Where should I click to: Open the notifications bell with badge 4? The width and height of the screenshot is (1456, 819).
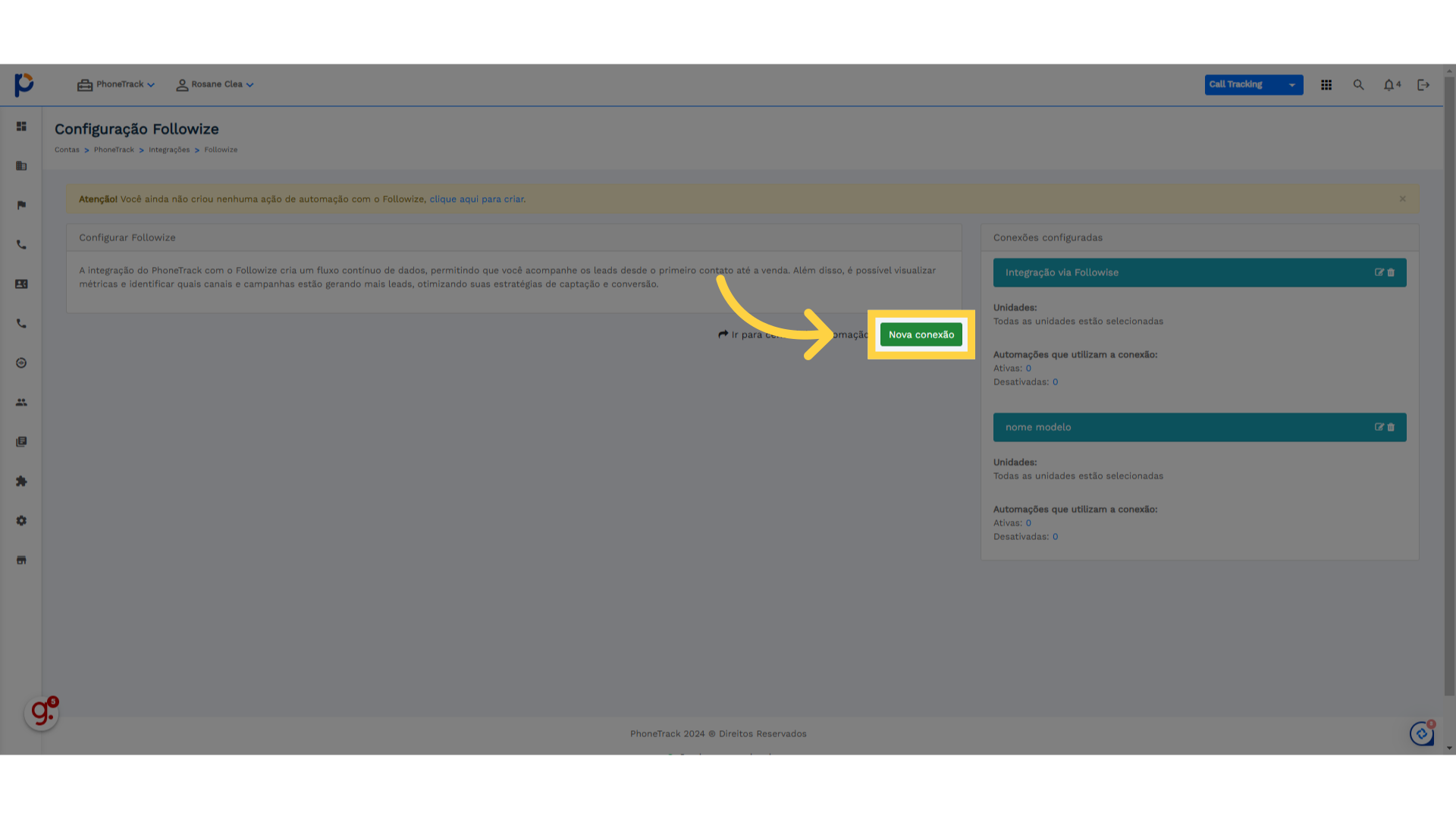click(x=1392, y=85)
